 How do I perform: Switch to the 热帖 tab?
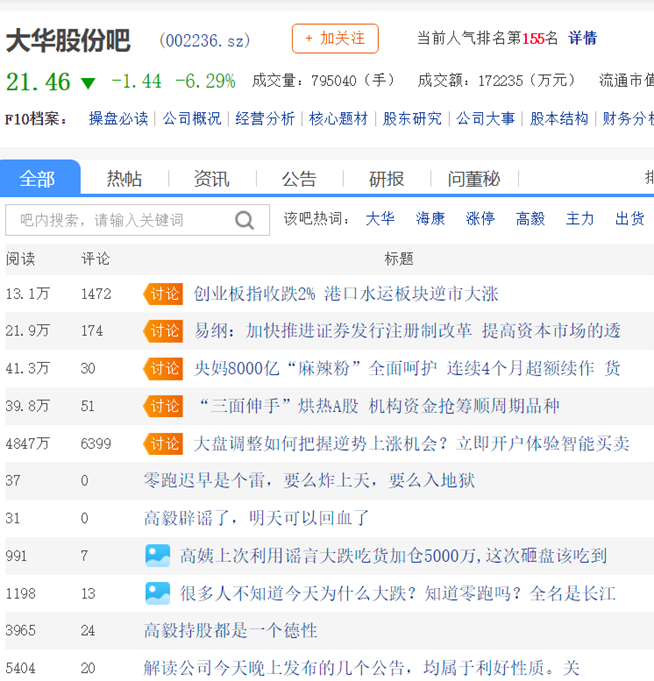tap(124, 179)
